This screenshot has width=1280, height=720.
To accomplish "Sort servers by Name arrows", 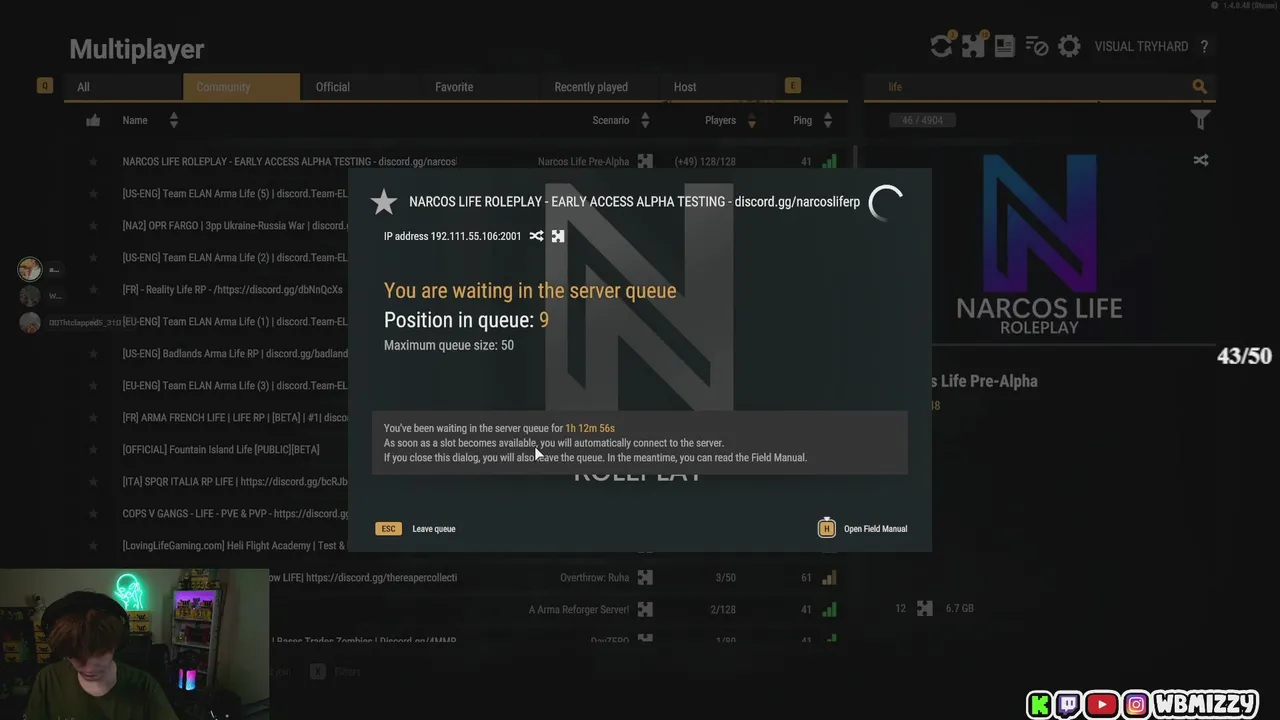I will (x=174, y=120).
